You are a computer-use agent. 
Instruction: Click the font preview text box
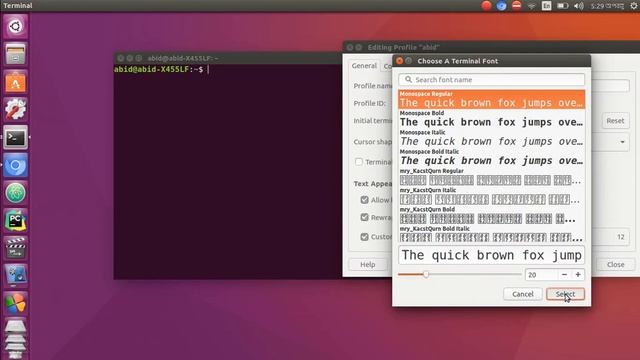(x=491, y=256)
